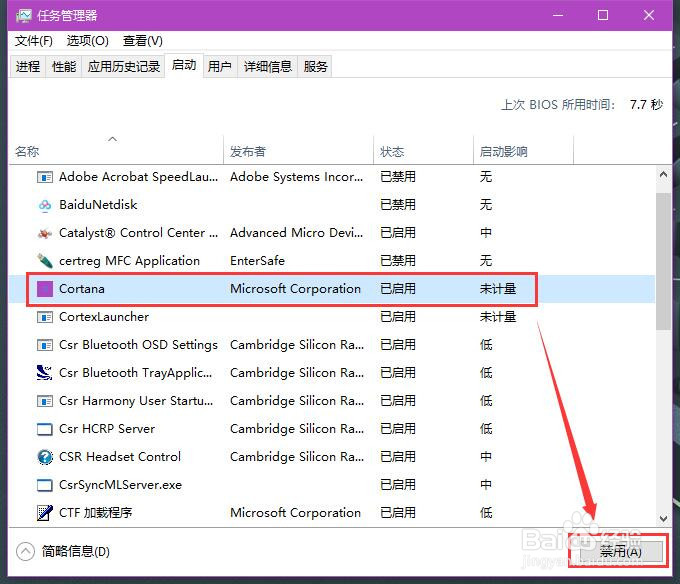Click the BIOS time value 7.7 秒
This screenshot has height=584, width=680.
[x=646, y=104]
